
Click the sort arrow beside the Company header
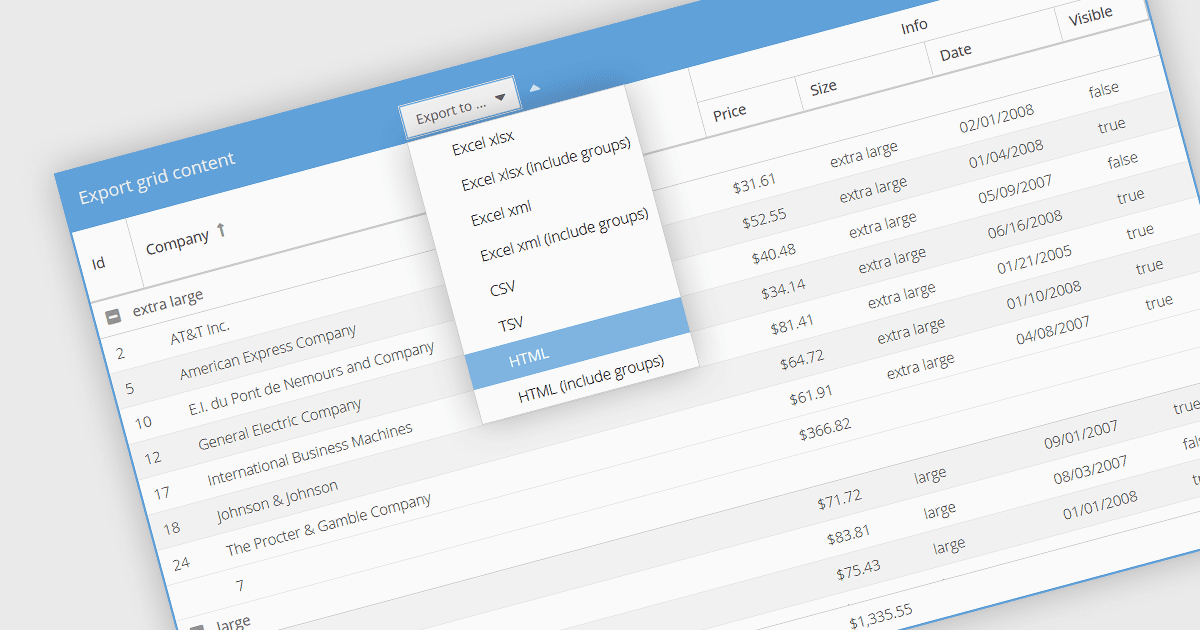click(x=221, y=230)
